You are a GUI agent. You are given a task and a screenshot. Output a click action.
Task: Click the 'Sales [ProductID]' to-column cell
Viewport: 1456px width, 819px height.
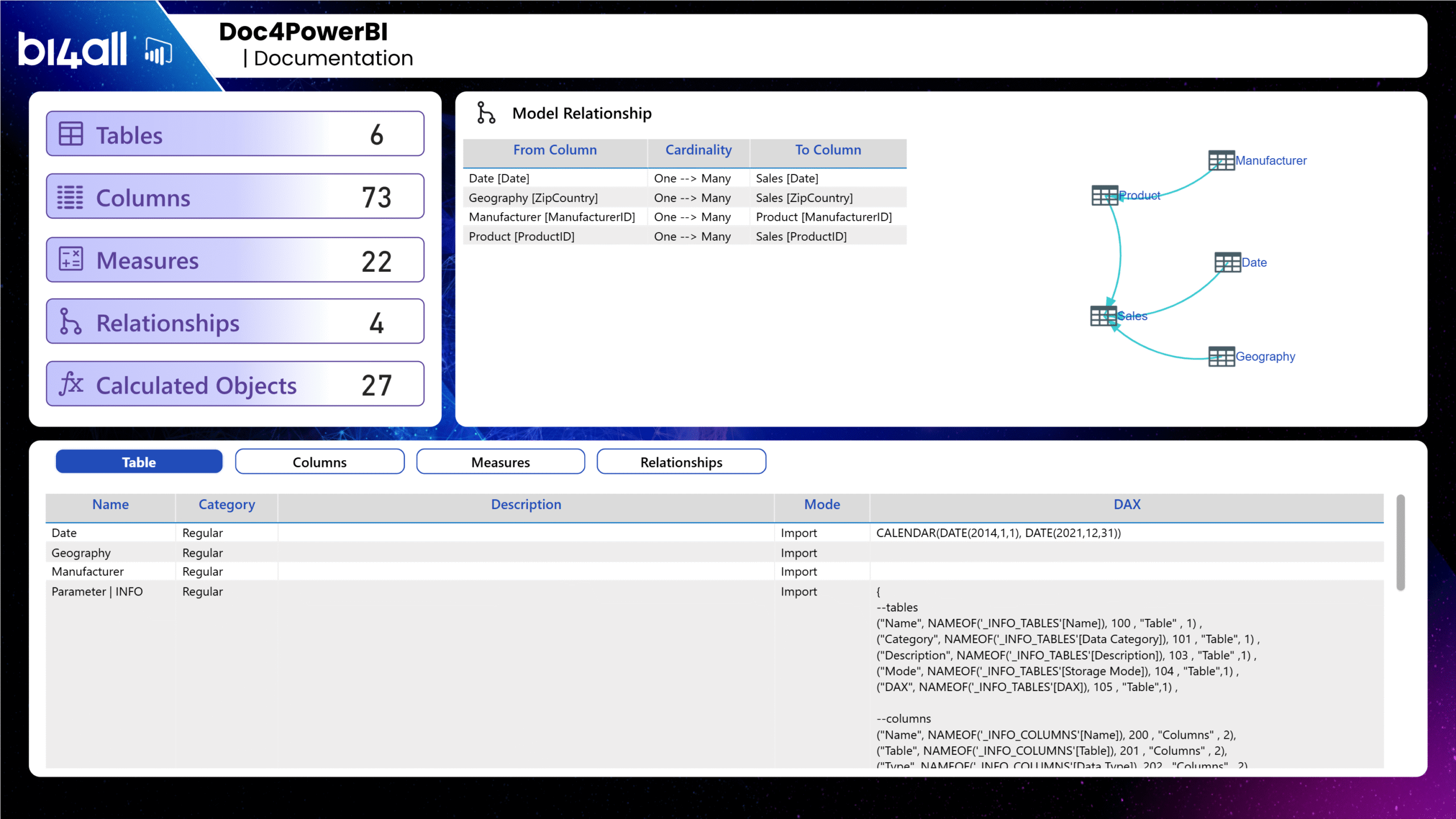pos(828,237)
